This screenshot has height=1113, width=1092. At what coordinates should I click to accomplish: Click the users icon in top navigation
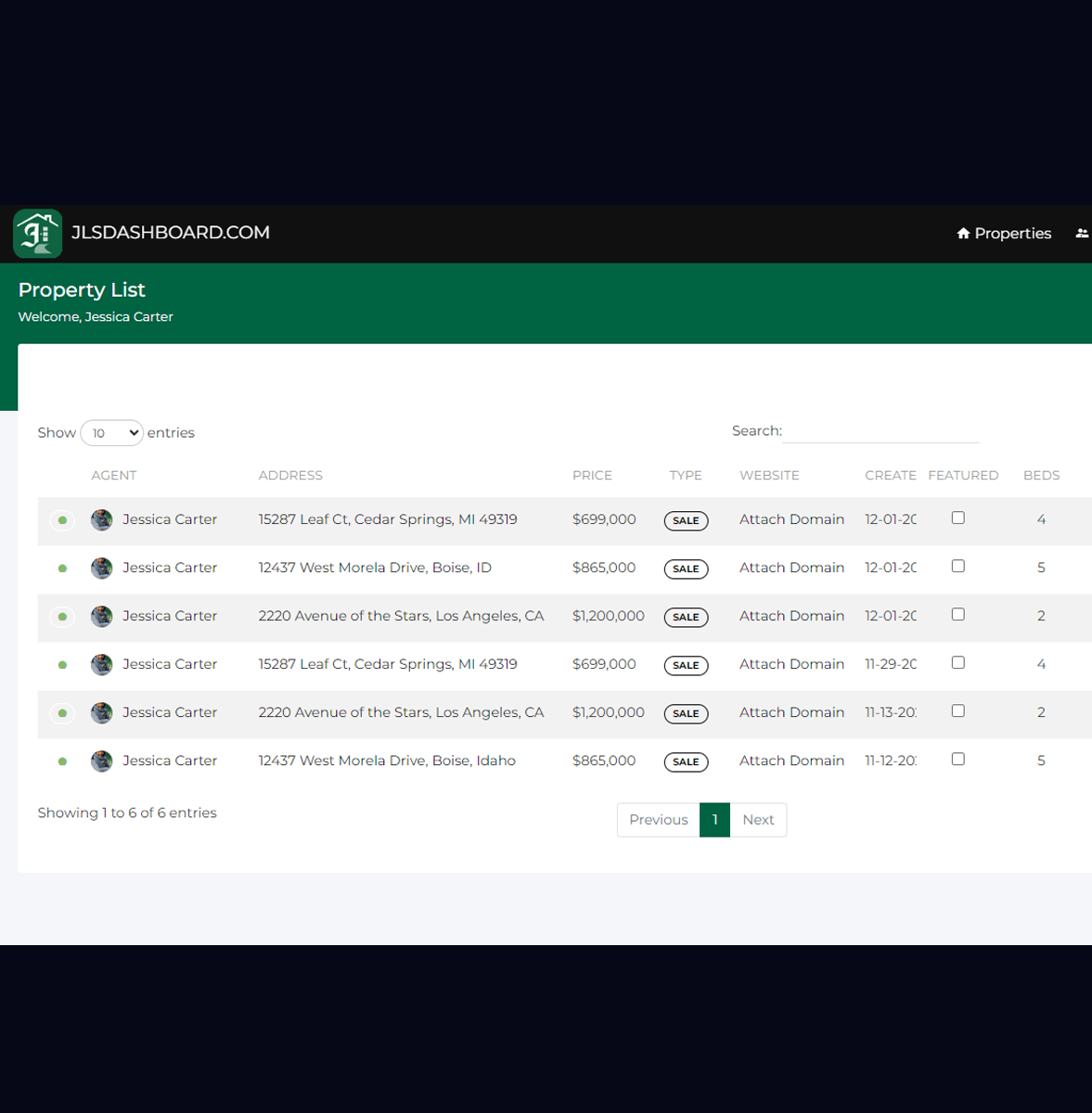point(1081,234)
